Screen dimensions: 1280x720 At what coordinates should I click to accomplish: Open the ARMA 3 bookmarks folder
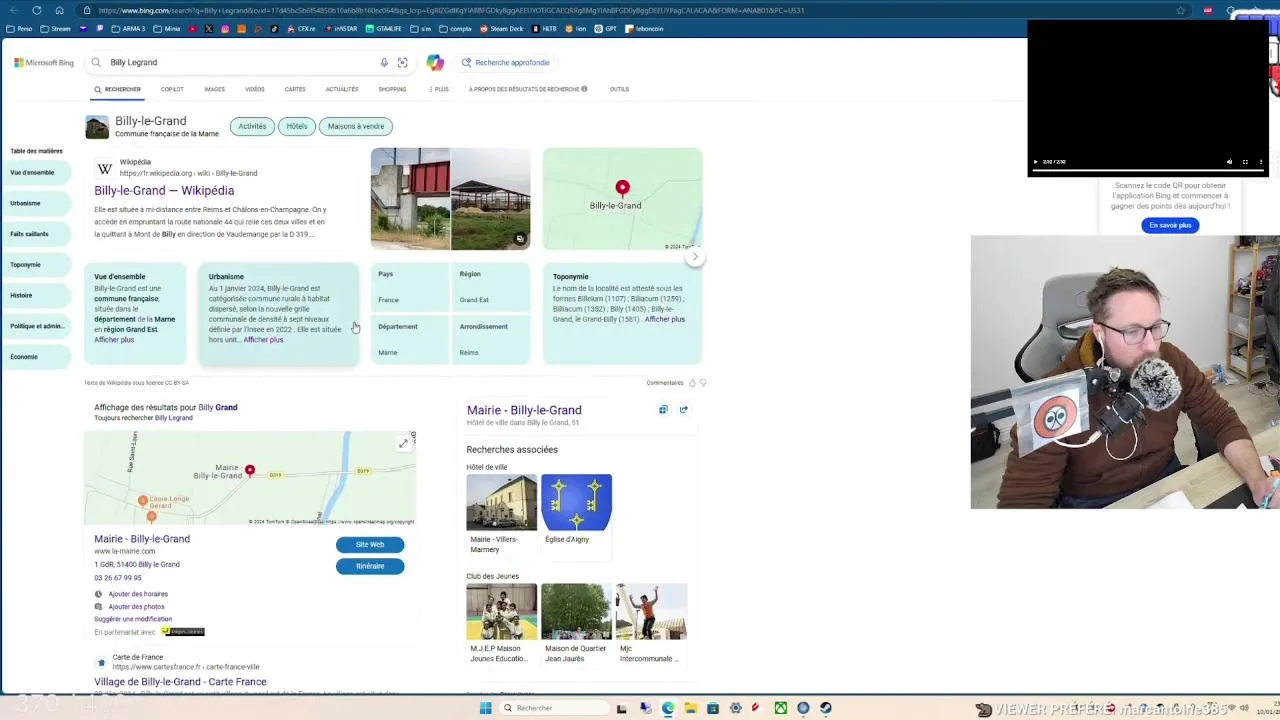pyautogui.click(x=128, y=29)
